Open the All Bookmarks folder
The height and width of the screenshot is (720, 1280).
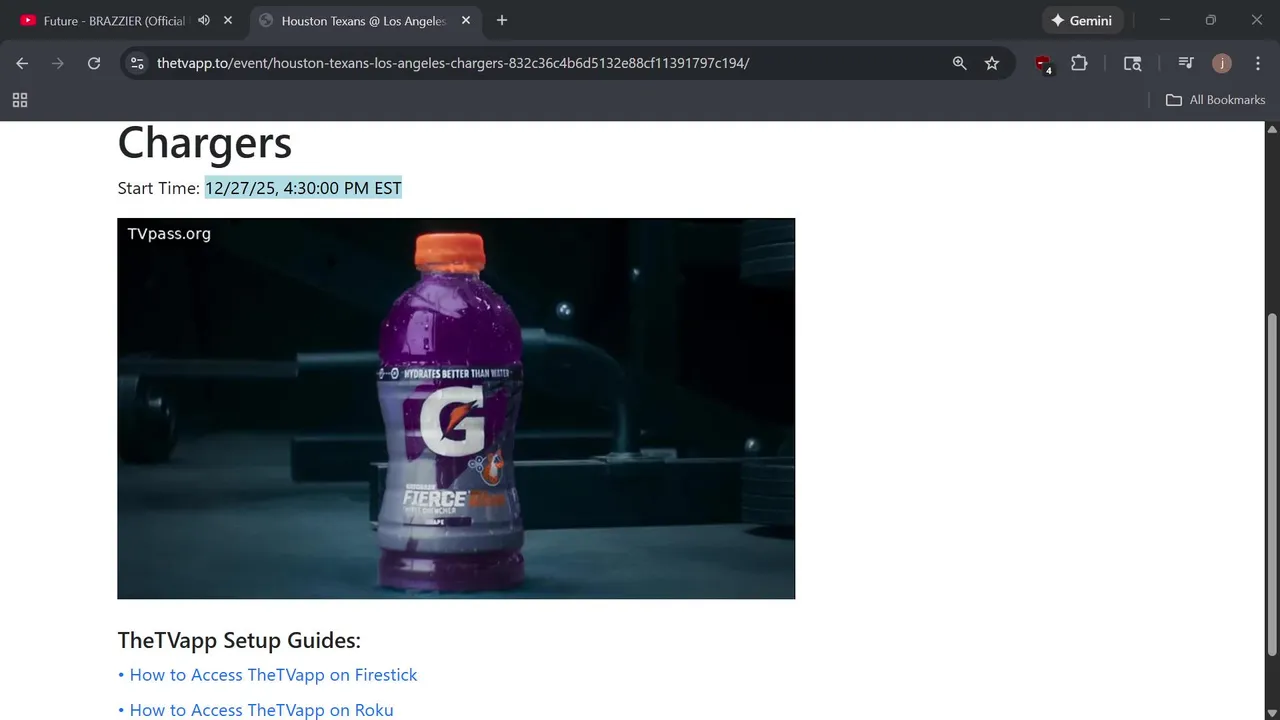(1216, 100)
